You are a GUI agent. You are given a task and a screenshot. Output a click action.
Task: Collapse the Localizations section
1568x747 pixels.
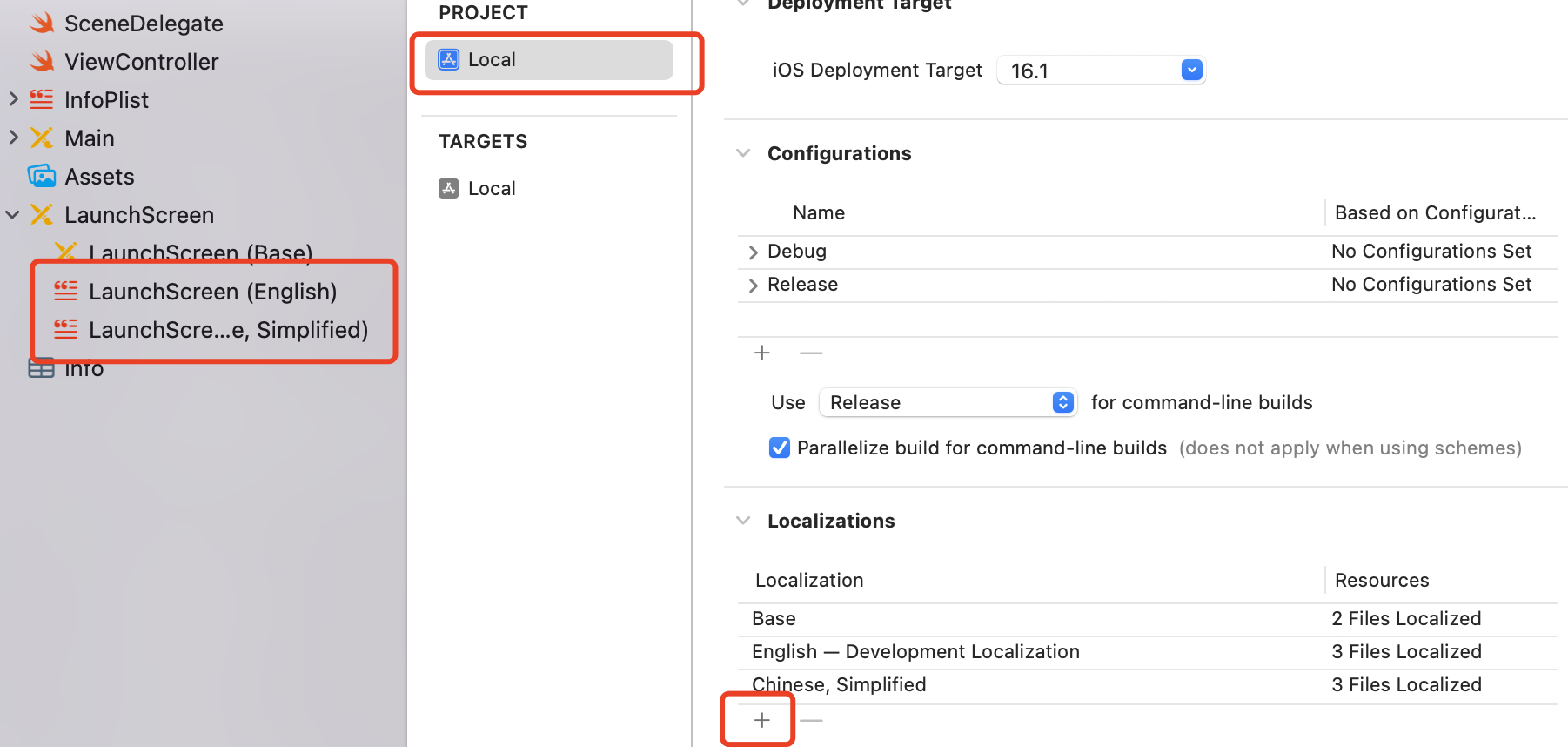(743, 521)
